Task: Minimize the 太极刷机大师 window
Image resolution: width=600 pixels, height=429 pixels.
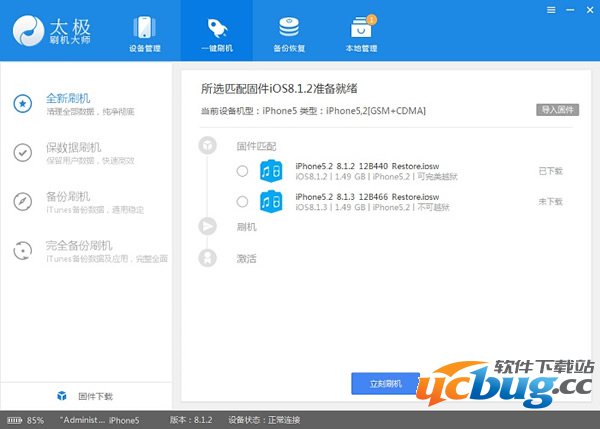Action: click(x=570, y=10)
